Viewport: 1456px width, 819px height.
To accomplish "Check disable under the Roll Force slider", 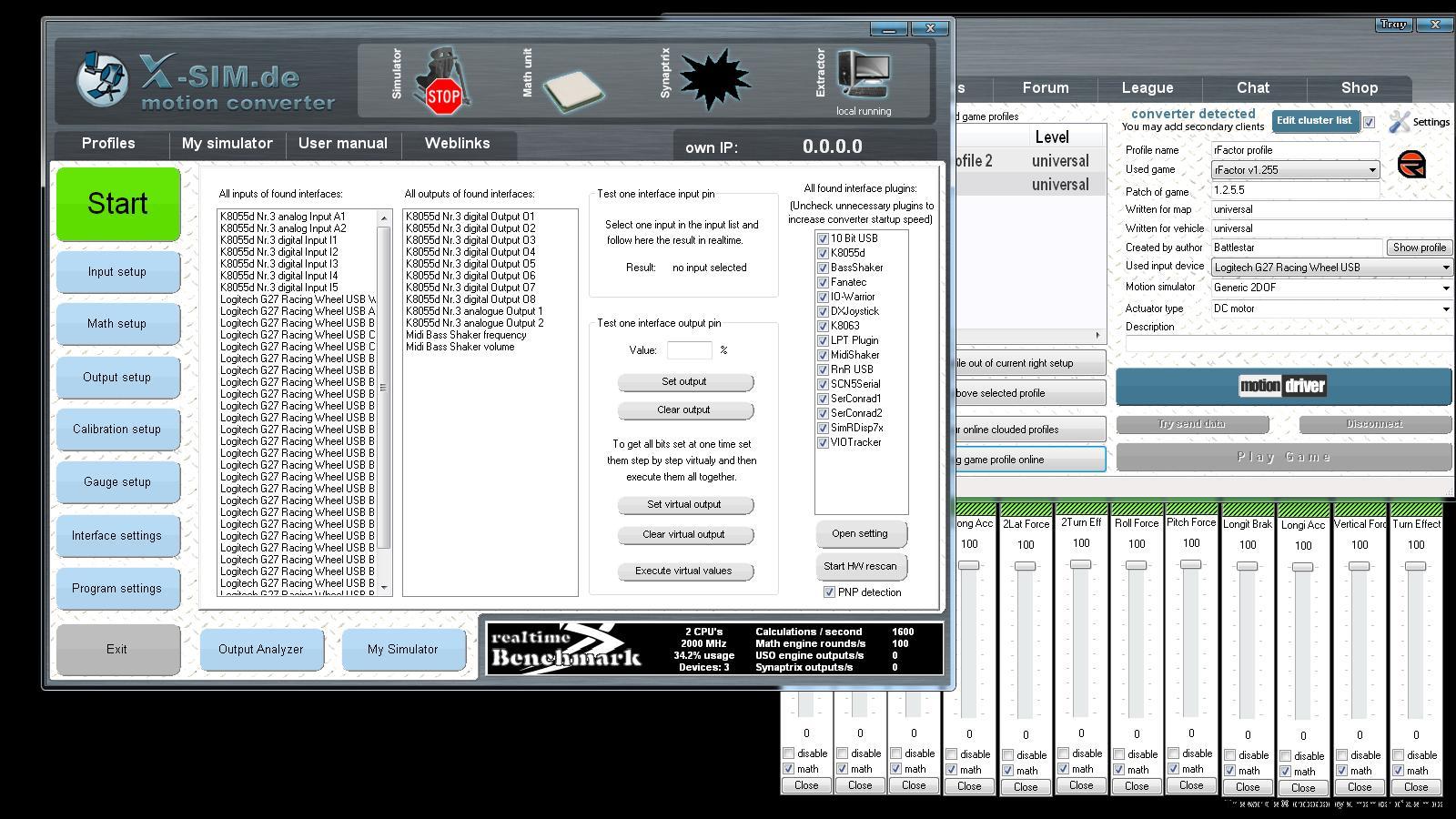I will 1118,754.
